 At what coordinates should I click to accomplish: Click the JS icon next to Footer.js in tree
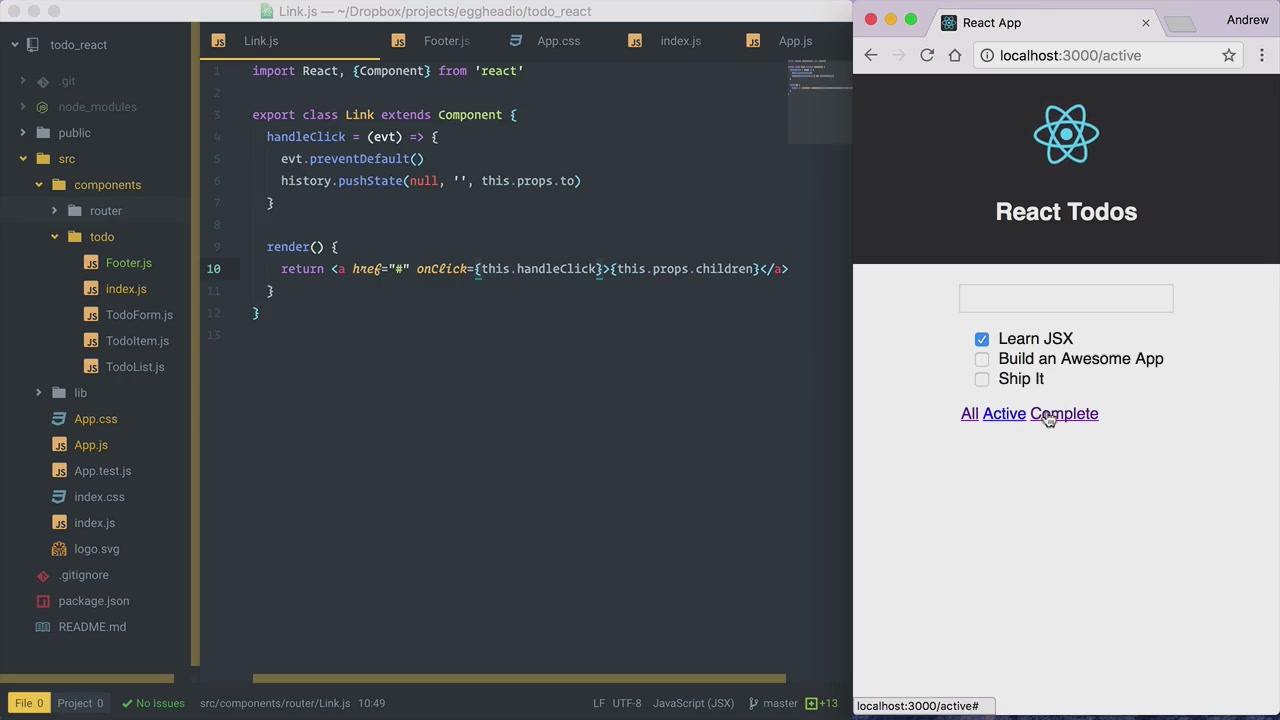tap(91, 263)
